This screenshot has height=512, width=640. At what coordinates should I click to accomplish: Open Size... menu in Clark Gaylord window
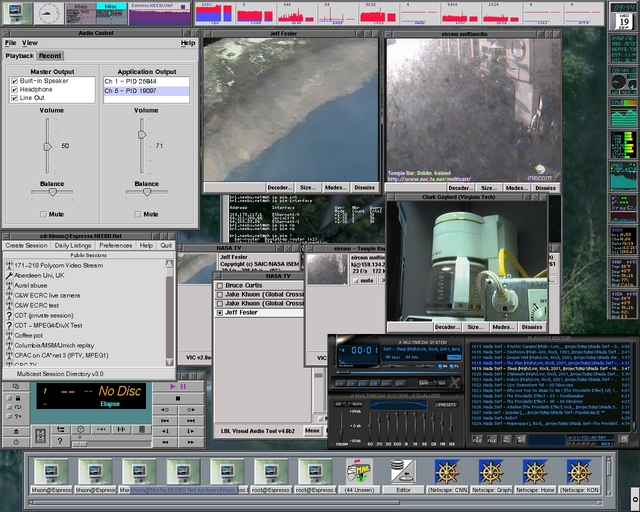point(476,327)
